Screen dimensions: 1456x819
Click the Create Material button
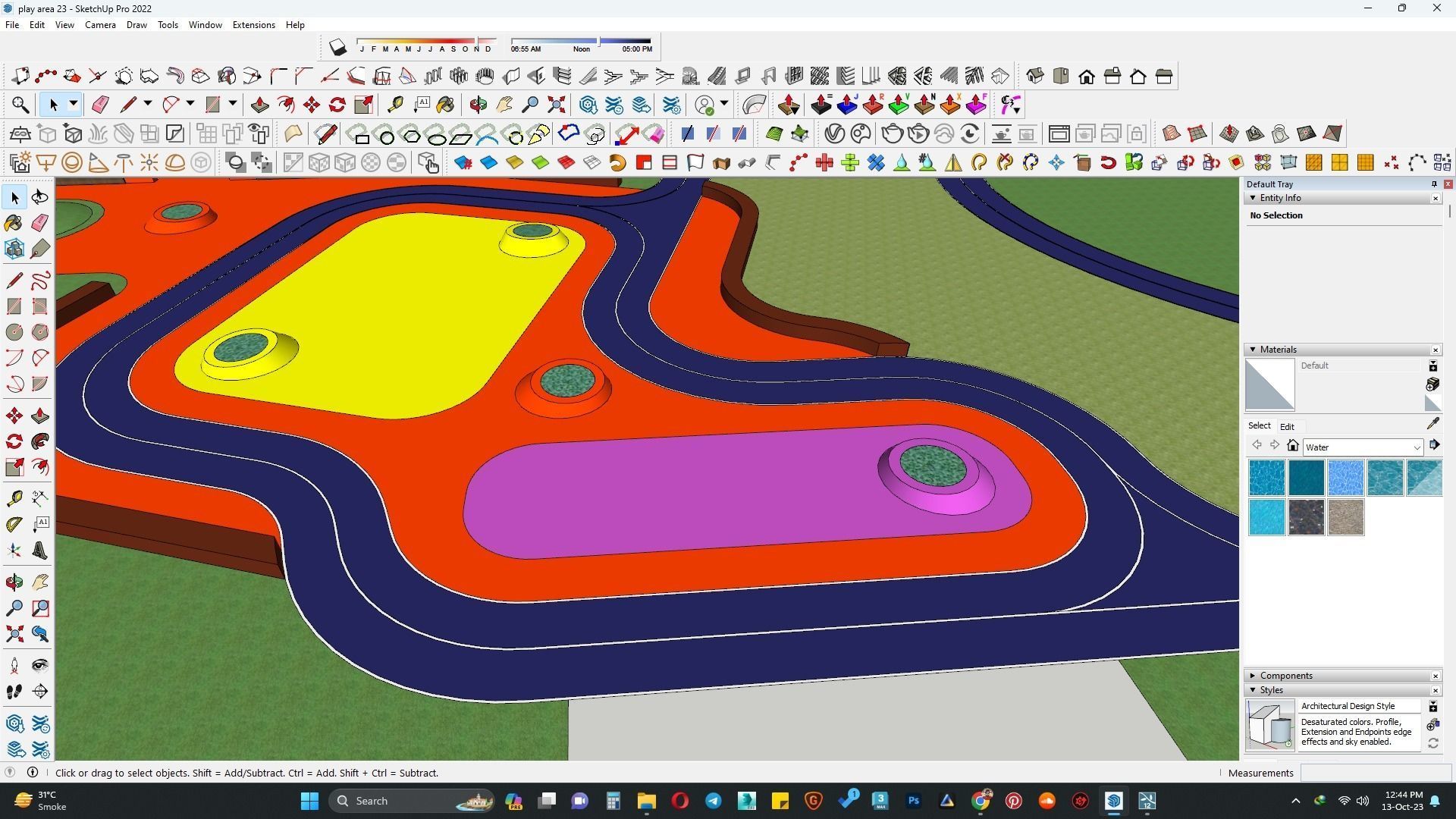1432,384
